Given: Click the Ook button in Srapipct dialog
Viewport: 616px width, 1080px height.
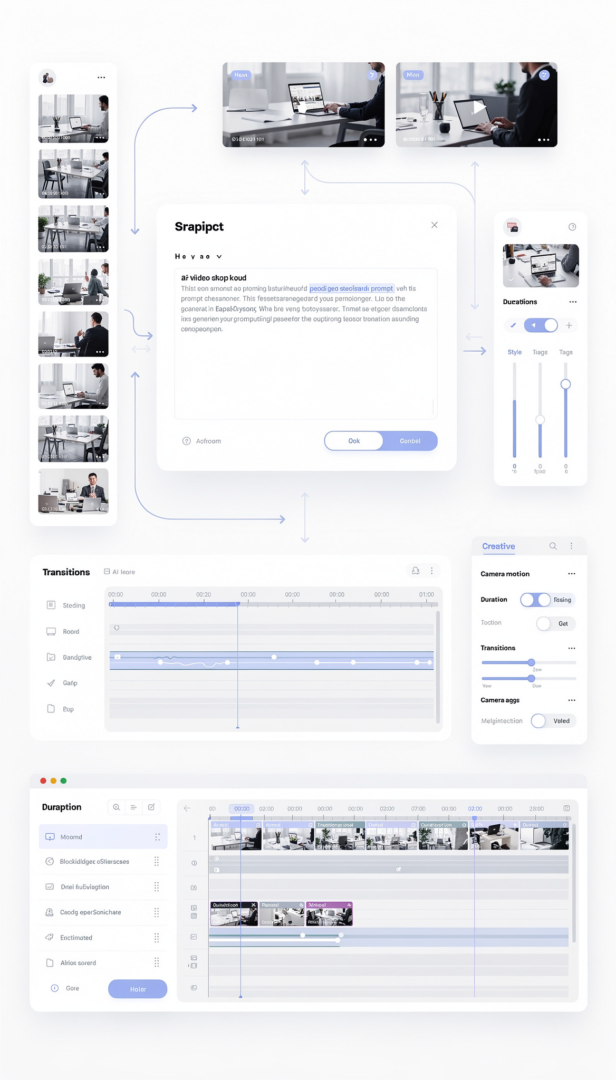Looking at the screenshot, I should click(x=354, y=441).
